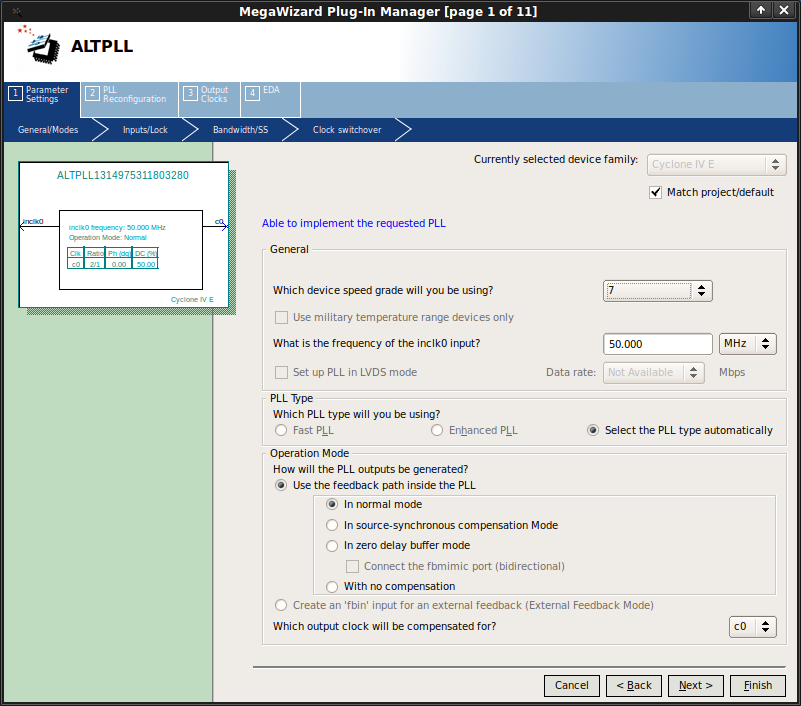Select the Fast PLL radio option

point(281,430)
